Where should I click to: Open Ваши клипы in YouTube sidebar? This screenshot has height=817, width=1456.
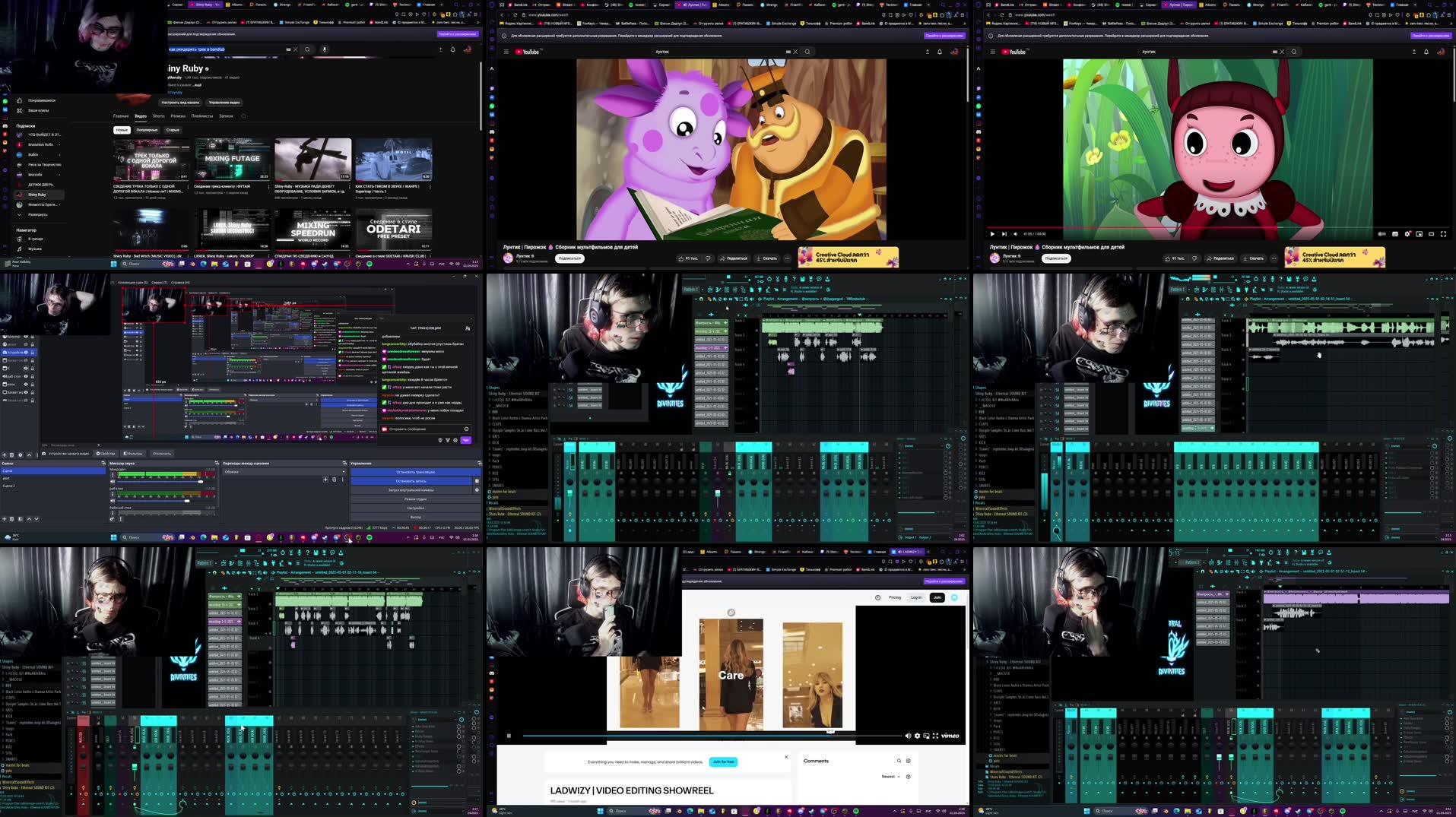[38, 110]
